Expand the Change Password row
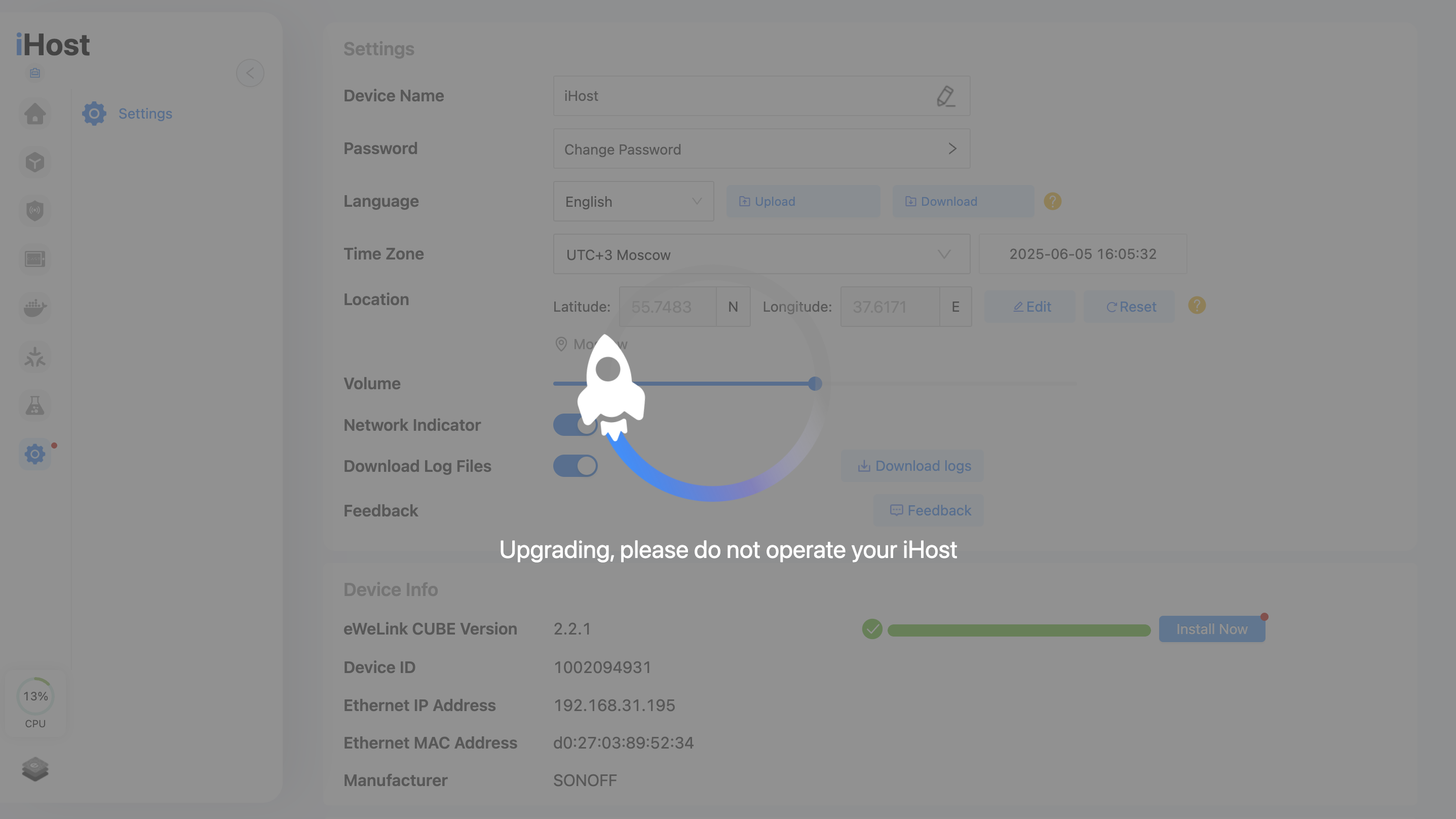Viewport: 1456px width, 819px height. click(x=761, y=149)
